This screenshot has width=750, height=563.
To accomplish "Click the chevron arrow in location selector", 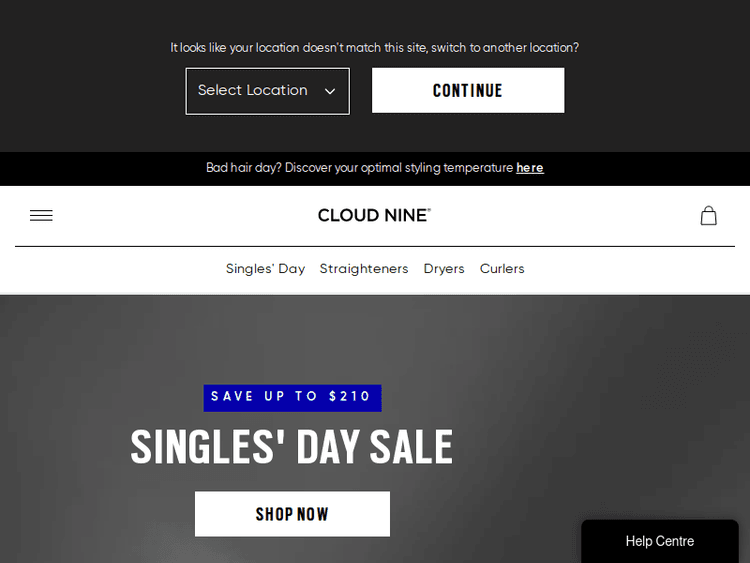I will (x=330, y=91).
